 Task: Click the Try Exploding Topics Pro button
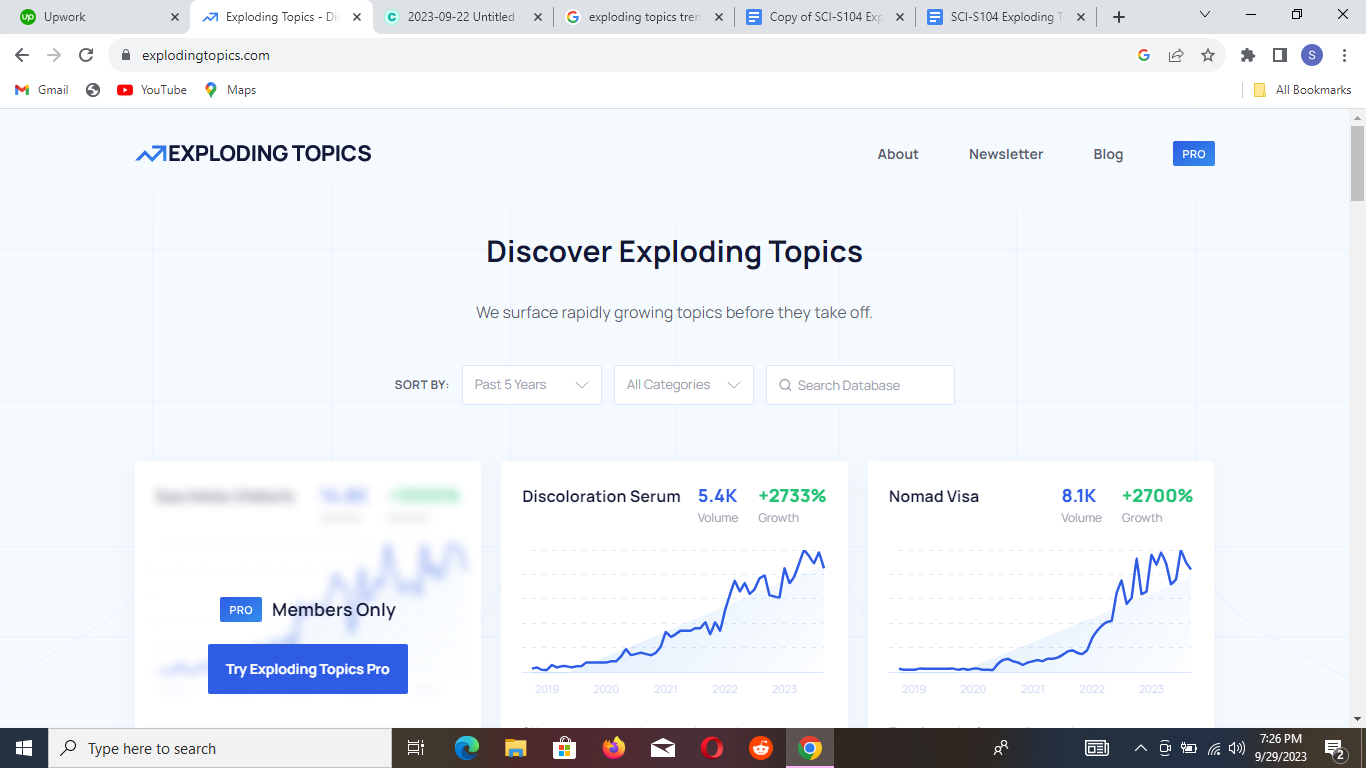[307, 669]
